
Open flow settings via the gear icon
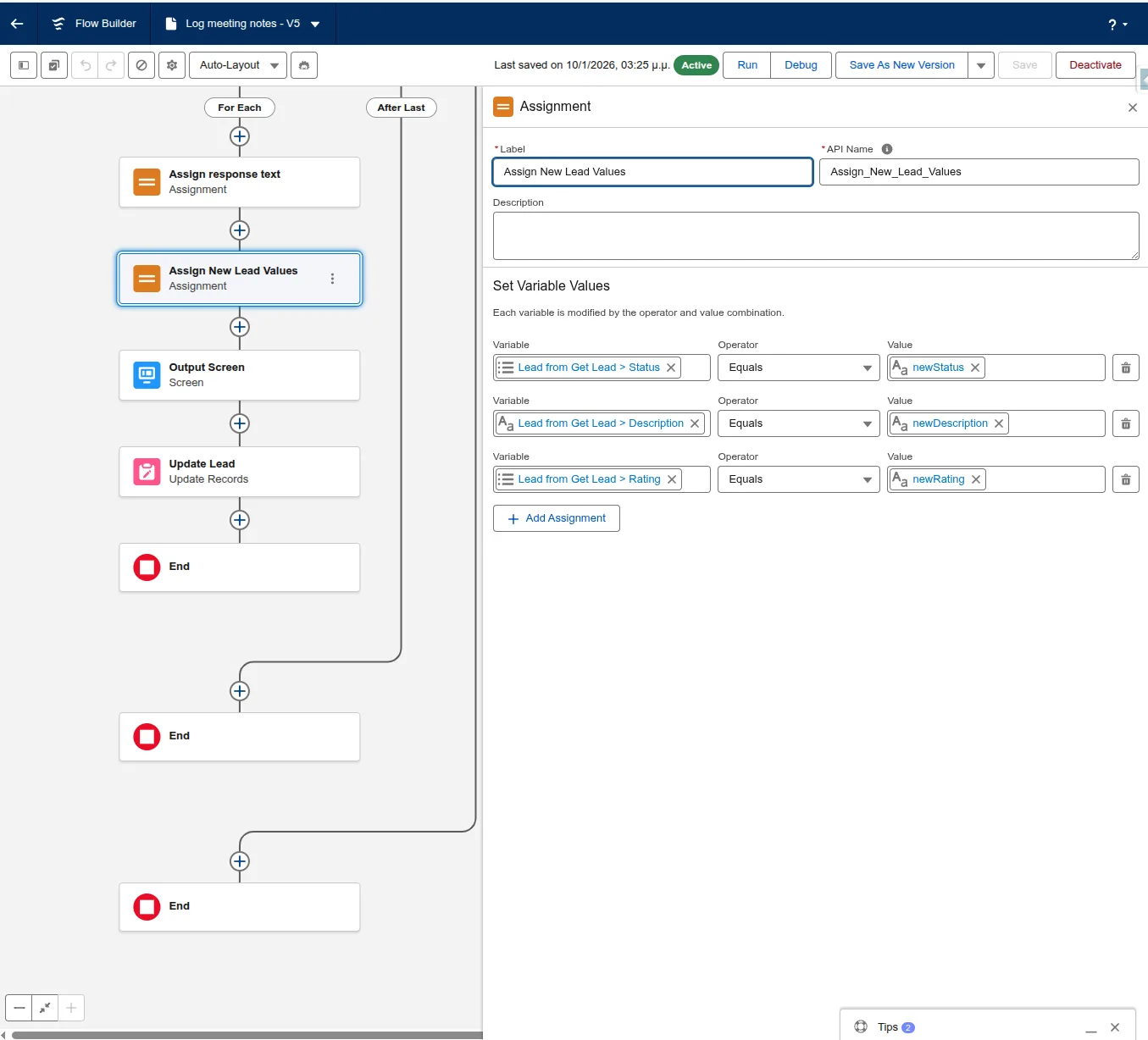[x=171, y=65]
